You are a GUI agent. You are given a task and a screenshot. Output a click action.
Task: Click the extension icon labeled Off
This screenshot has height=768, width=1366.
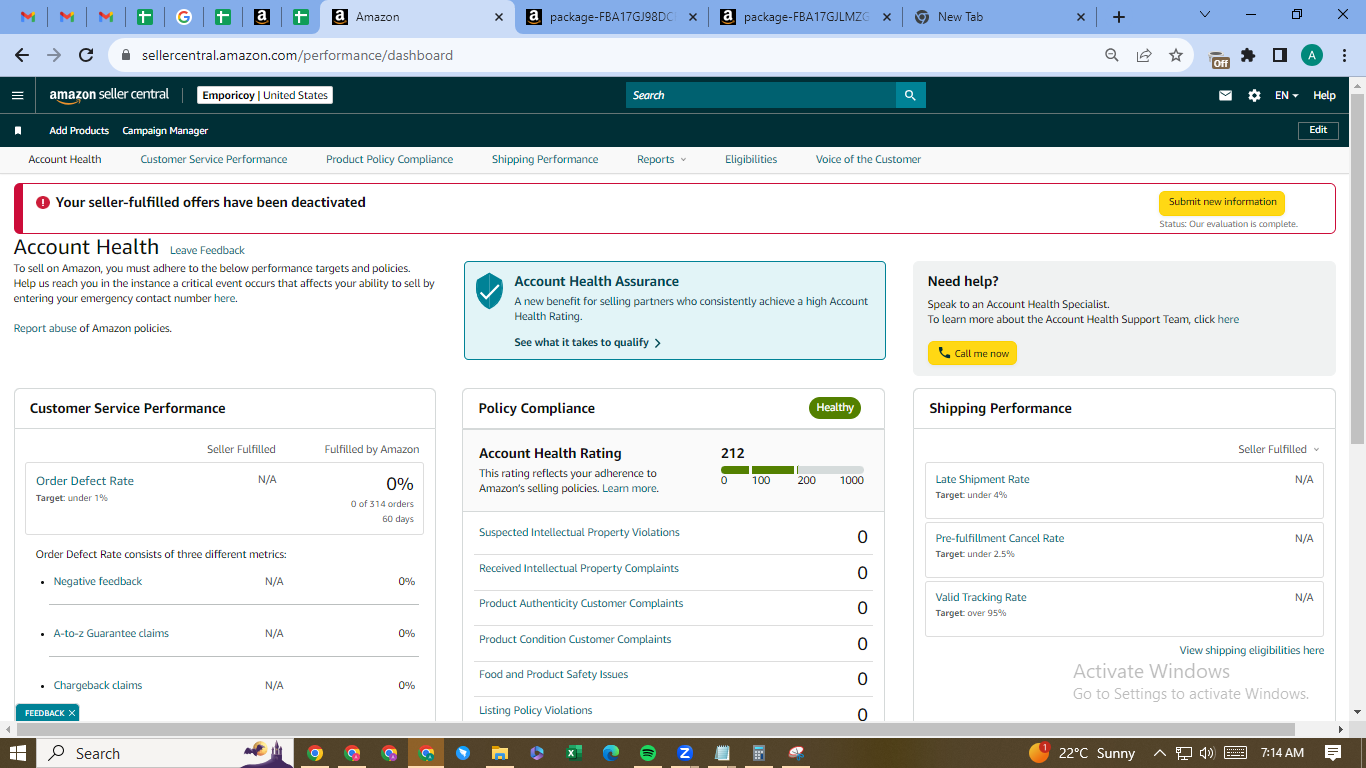[x=1219, y=58]
